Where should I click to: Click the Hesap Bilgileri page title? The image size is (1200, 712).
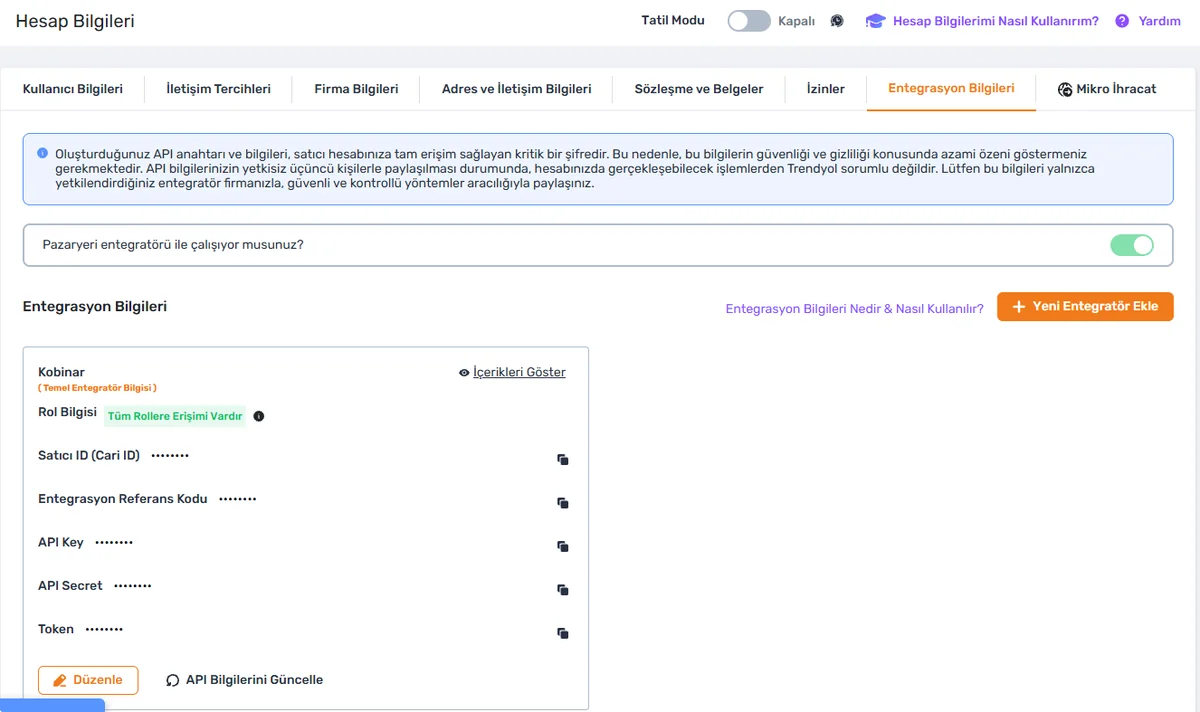(75, 21)
